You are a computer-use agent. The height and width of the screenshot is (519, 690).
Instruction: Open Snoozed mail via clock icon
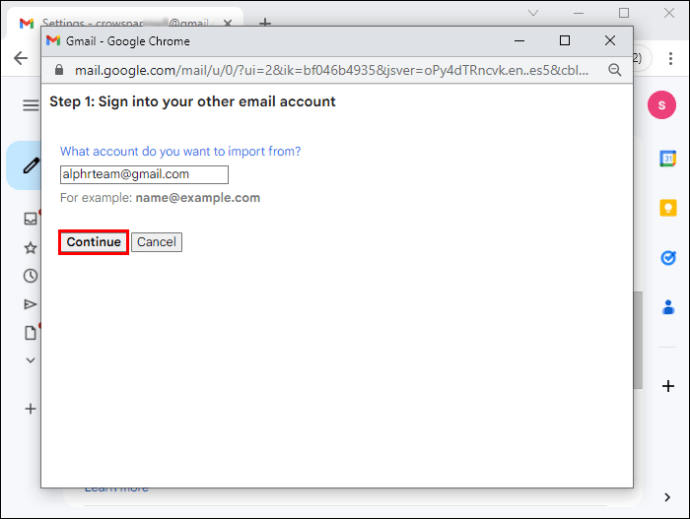[x=31, y=276]
